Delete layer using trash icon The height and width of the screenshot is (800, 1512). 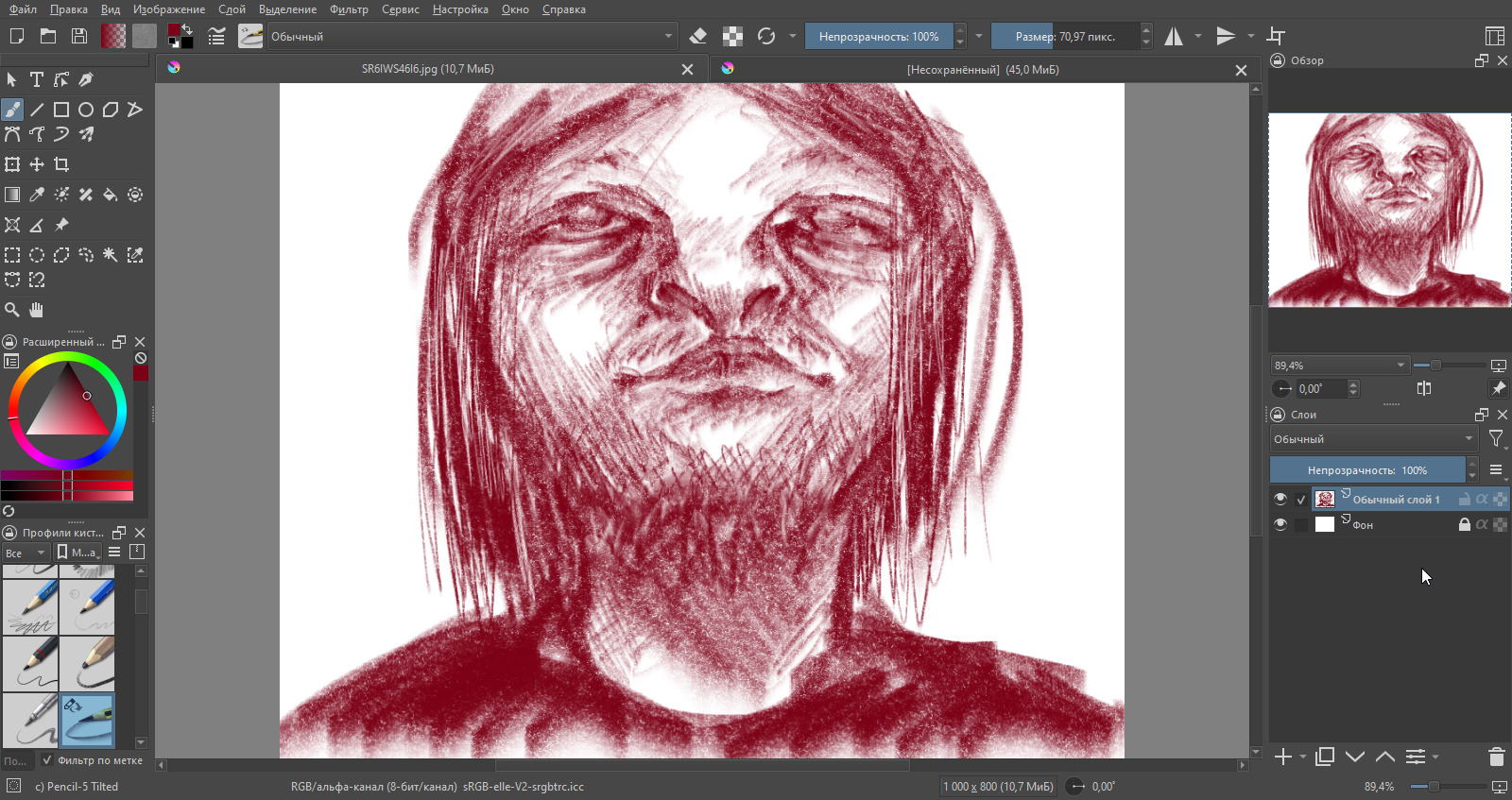coord(1496,757)
